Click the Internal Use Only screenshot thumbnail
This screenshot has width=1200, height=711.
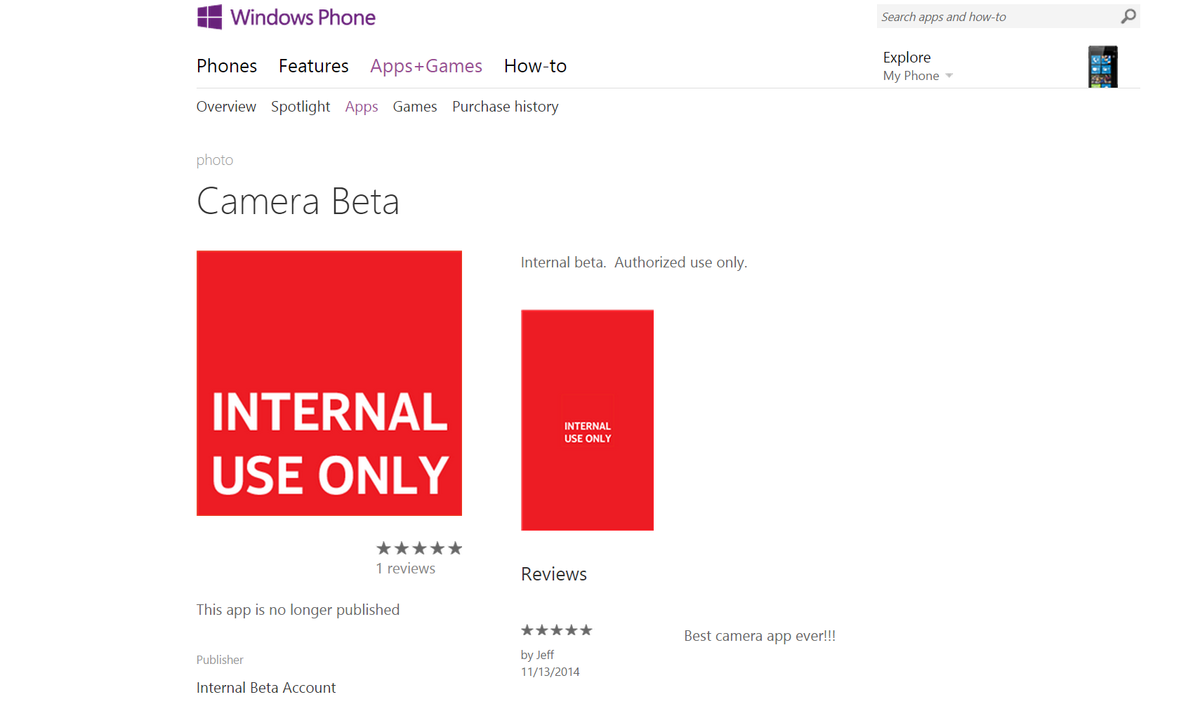tap(587, 419)
